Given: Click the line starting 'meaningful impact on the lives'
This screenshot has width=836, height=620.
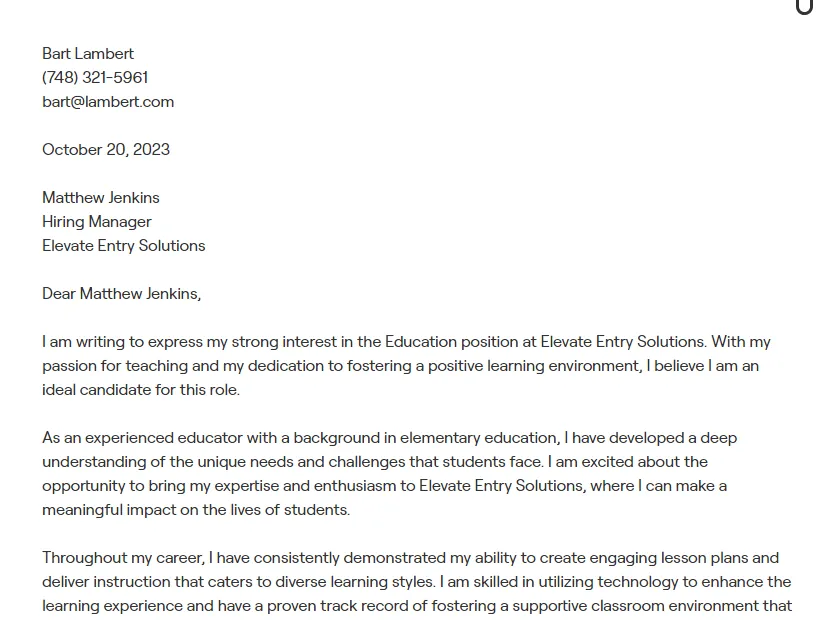Looking at the screenshot, I should point(196,510).
